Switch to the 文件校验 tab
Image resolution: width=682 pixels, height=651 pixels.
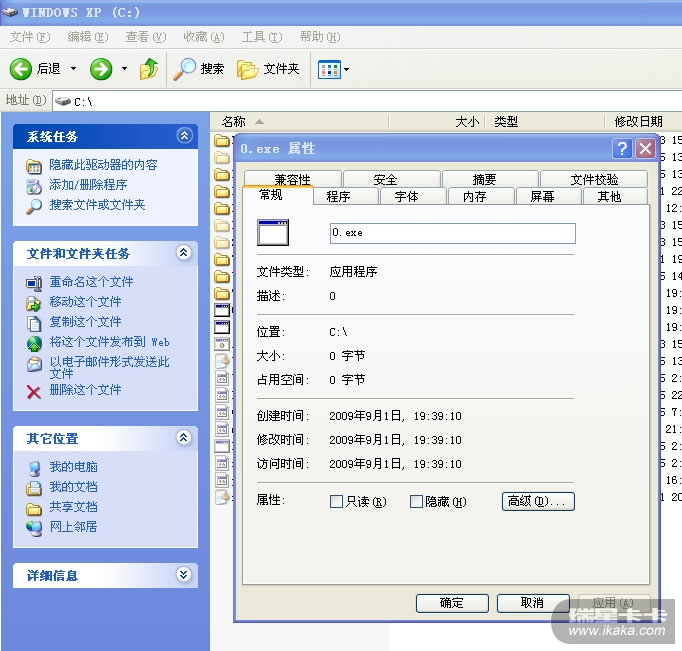[594, 179]
